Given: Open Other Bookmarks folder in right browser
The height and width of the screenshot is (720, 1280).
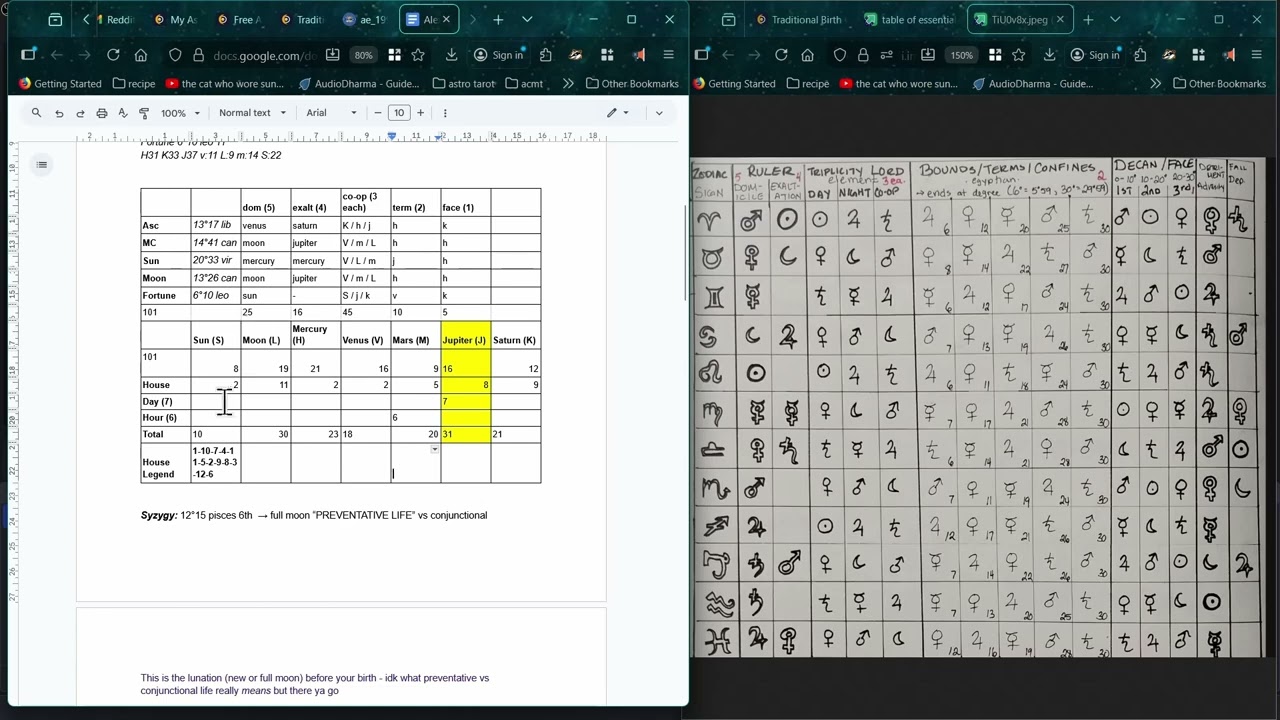Looking at the screenshot, I should point(1219,84).
